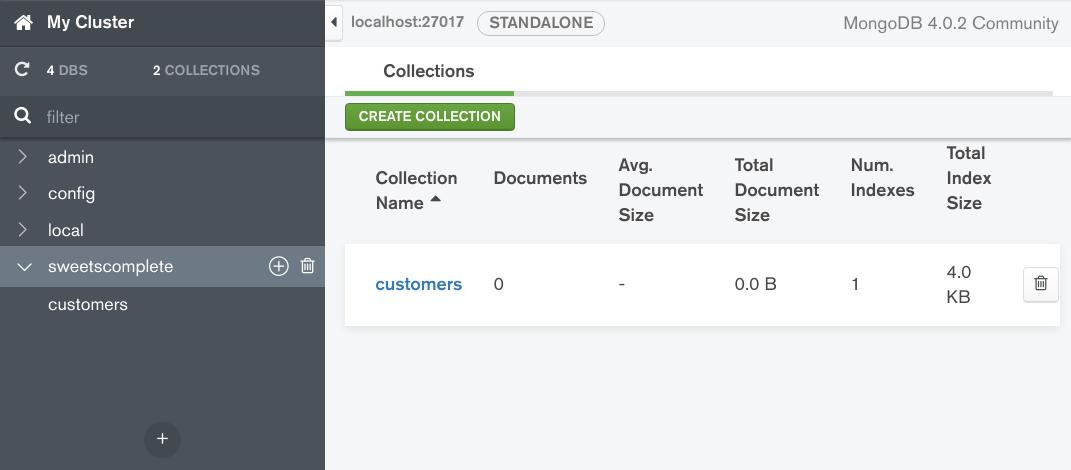Delete the customers collection row
This screenshot has width=1071, height=470.
tap(1040, 284)
